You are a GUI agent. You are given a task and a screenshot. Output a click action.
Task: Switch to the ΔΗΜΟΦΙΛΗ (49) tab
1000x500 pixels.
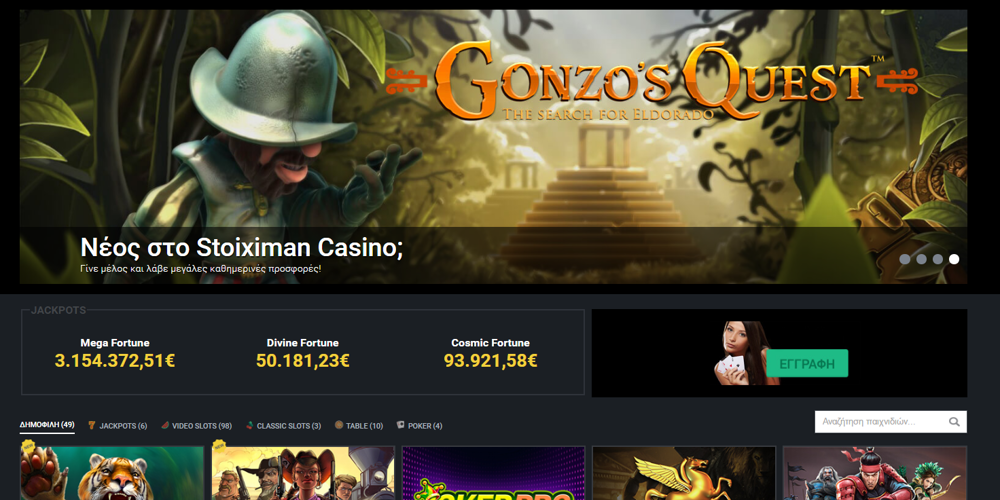tap(47, 425)
